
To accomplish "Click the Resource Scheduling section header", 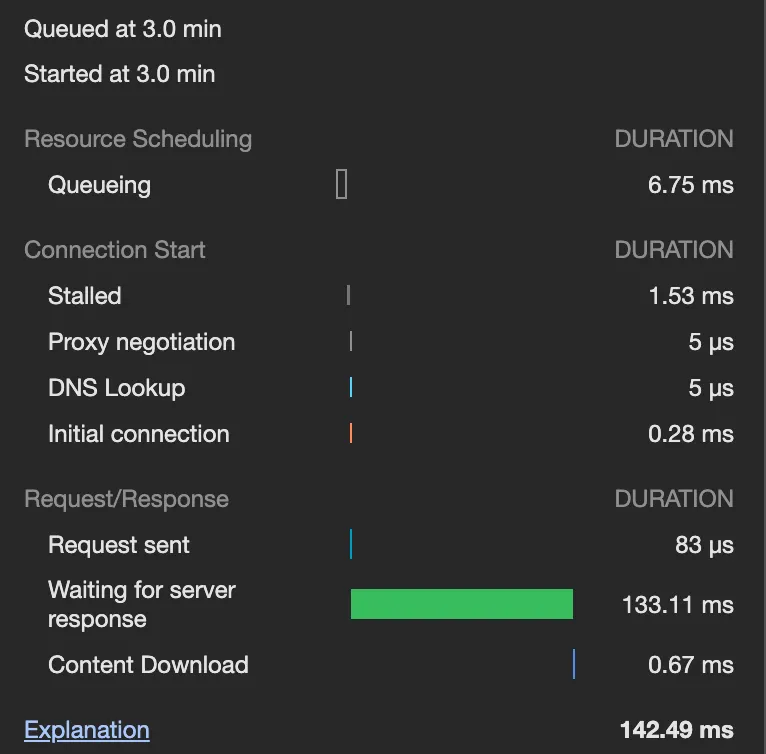I will [138, 139].
